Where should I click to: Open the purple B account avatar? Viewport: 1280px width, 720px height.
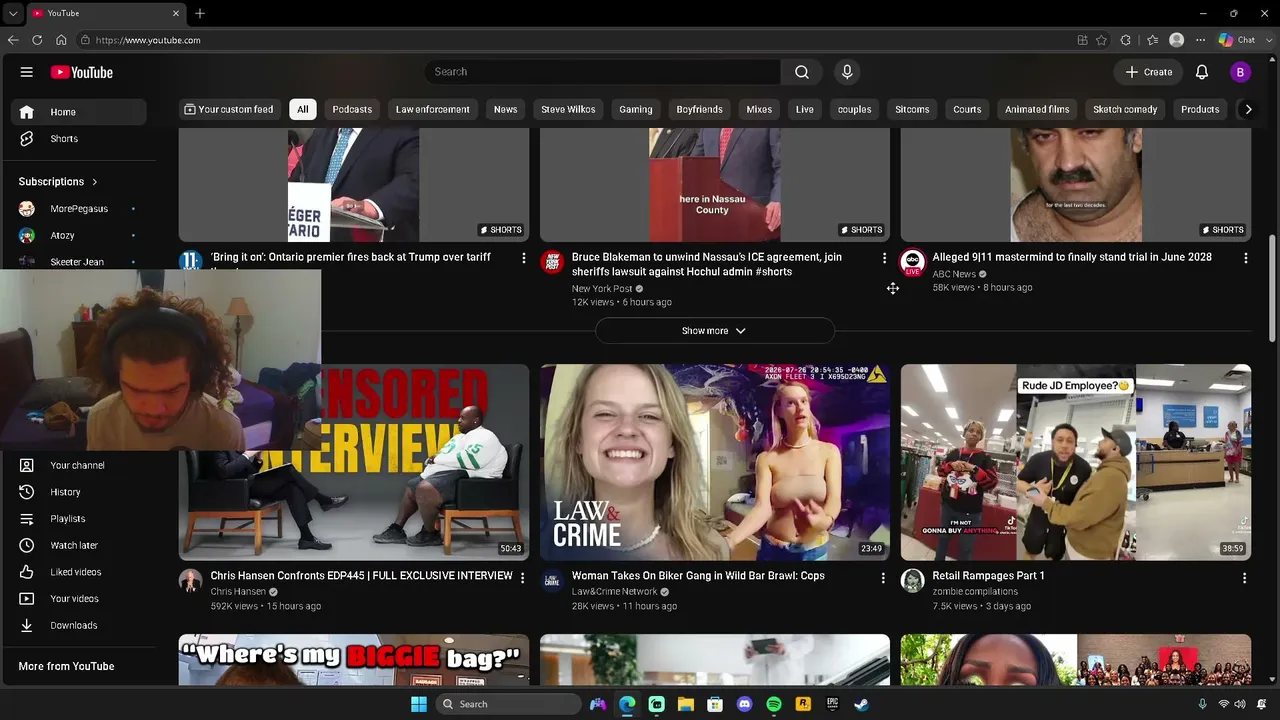coord(1240,72)
